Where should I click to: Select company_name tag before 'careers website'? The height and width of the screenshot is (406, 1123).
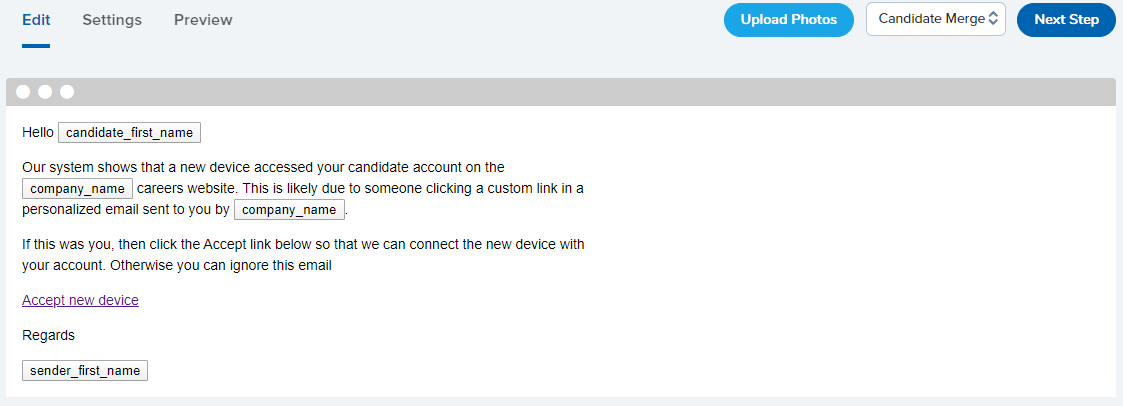tap(77, 189)
